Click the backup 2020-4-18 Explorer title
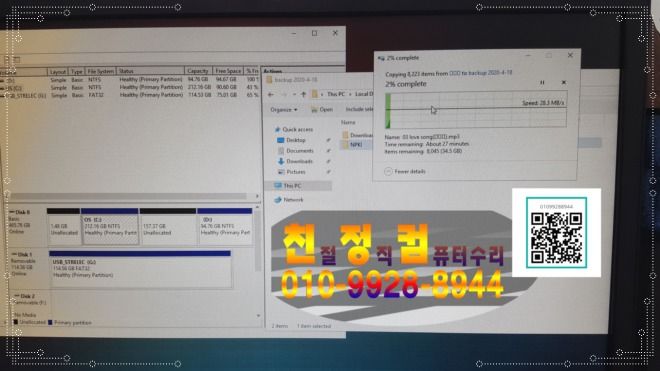This screenshot has height=371, width=660. click(x=296, y=80)
